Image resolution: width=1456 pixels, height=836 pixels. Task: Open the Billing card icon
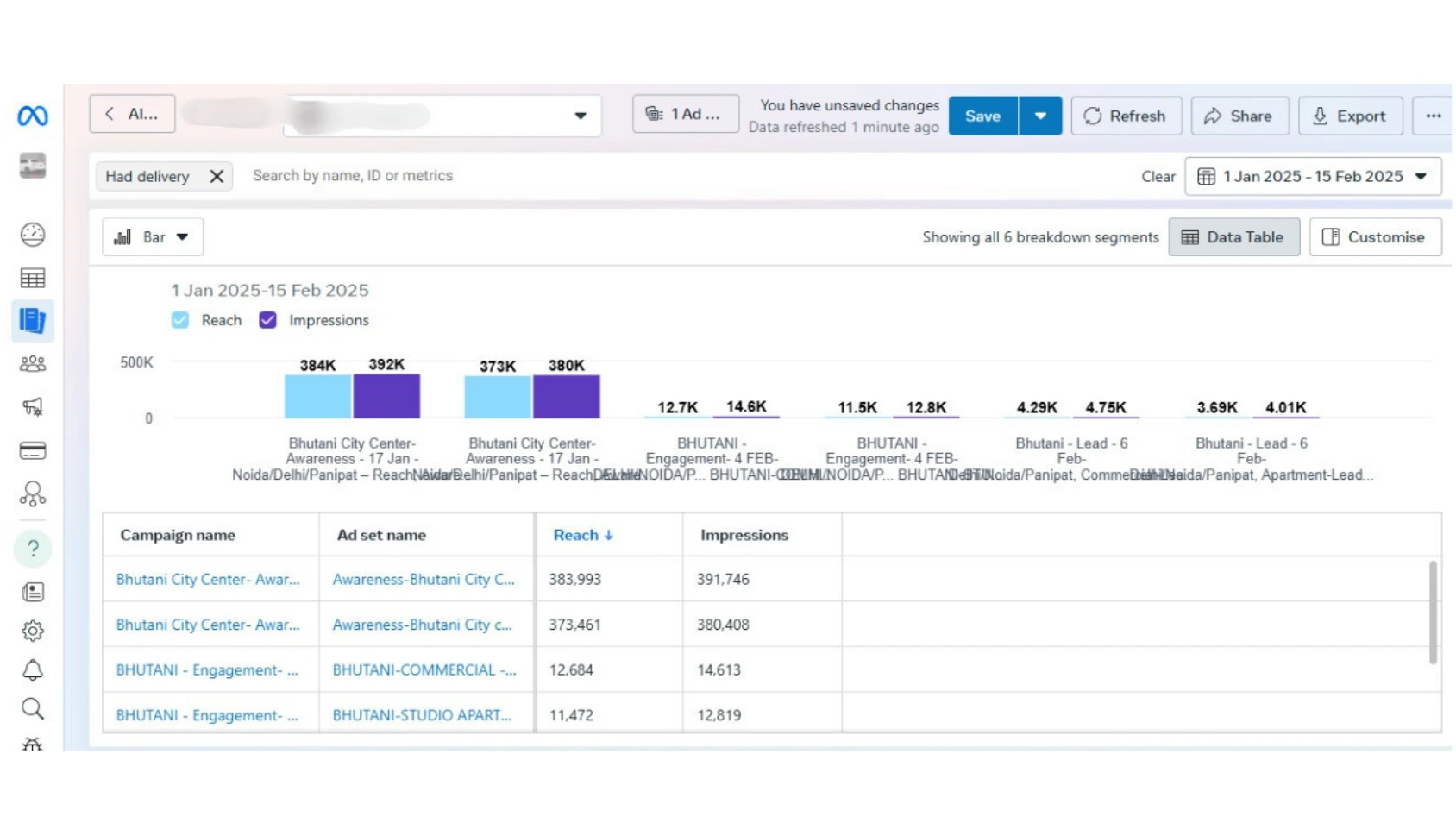pos(33,450)
